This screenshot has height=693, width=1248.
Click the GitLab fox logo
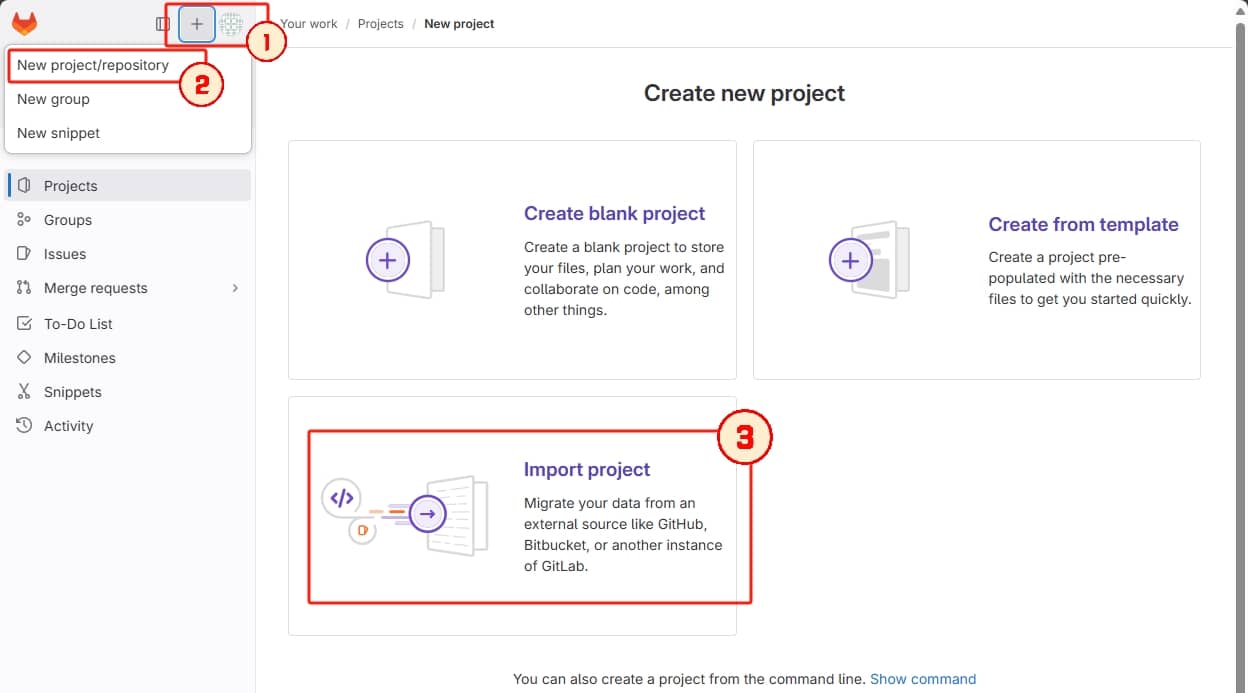24,23
